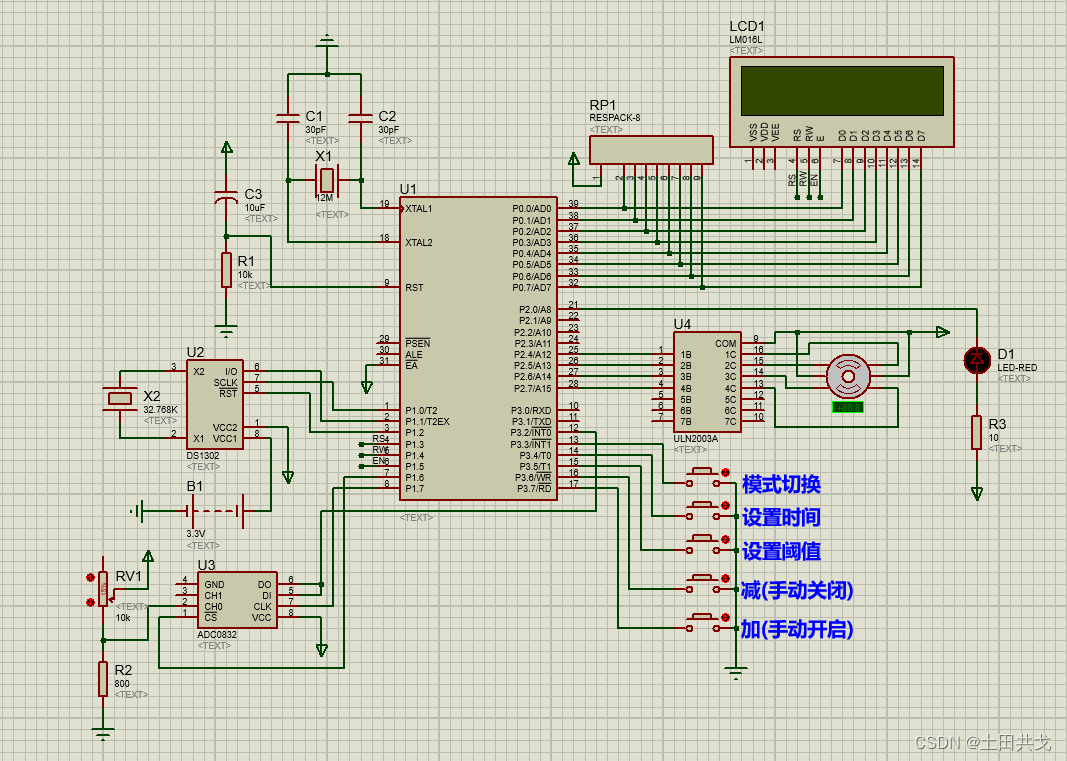
Task: Click the D1 LED-RED diode
Action: (x=977, y=359)
